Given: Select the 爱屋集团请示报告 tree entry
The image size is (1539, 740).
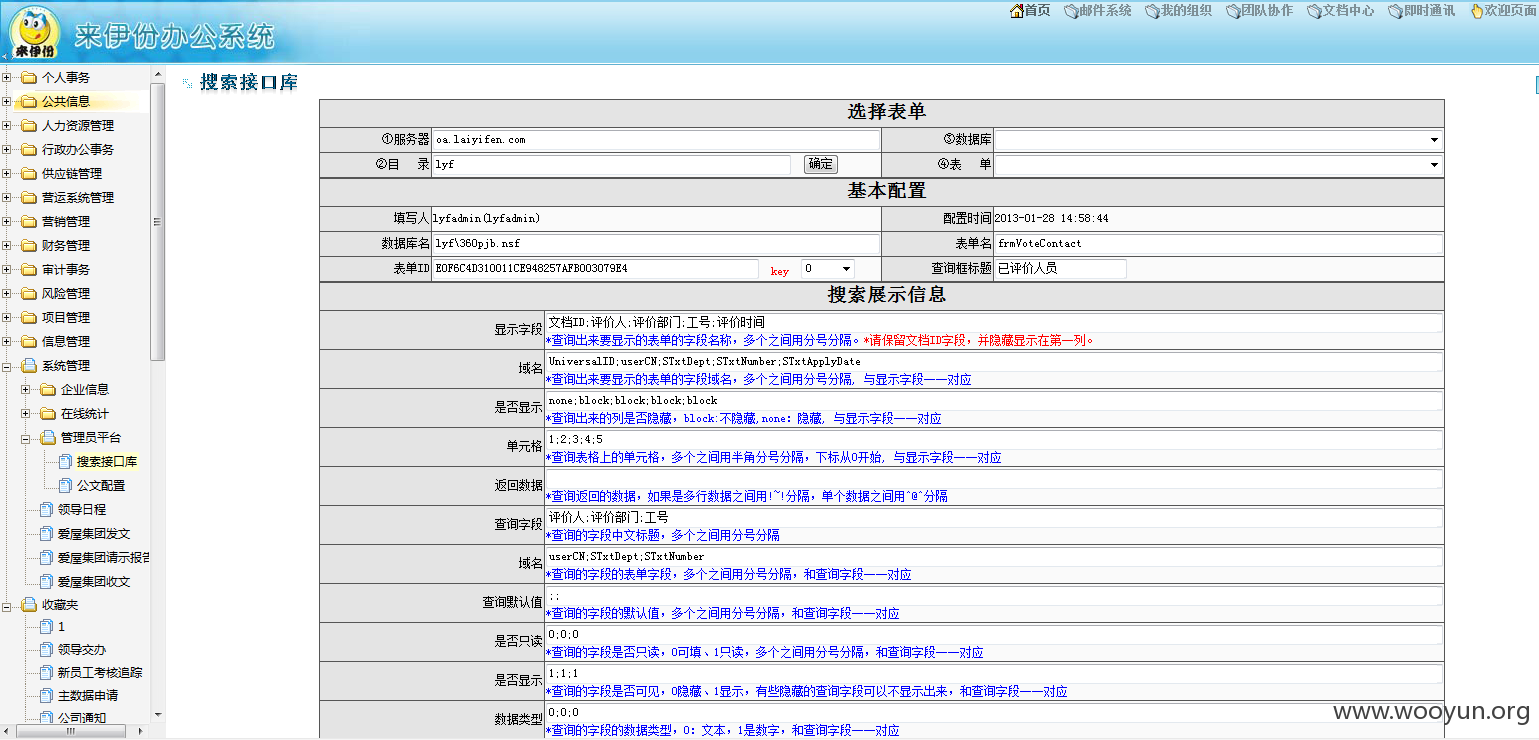Looking at the screenshot, I should coord(104,557).
